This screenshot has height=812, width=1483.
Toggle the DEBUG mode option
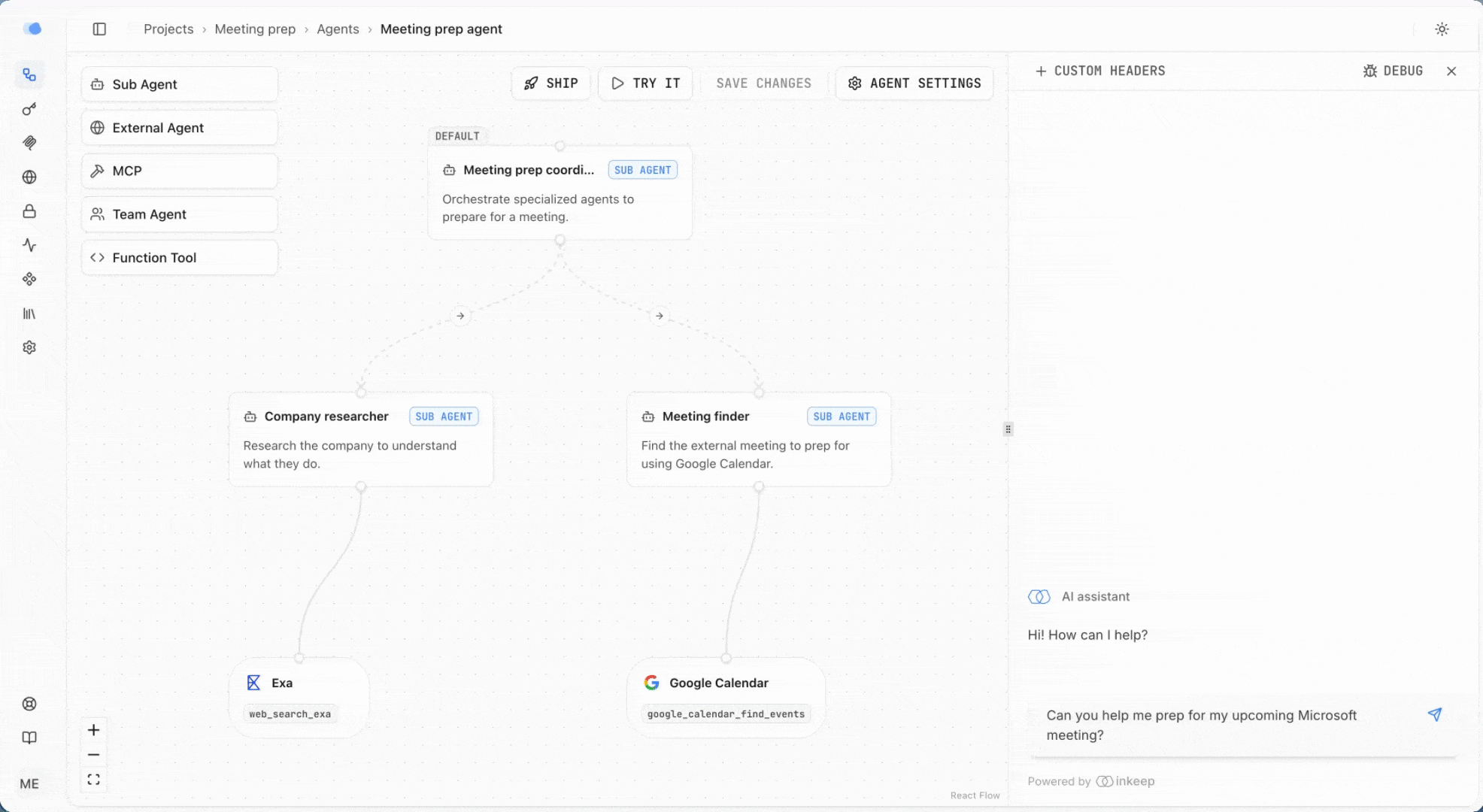(1393, 71)
